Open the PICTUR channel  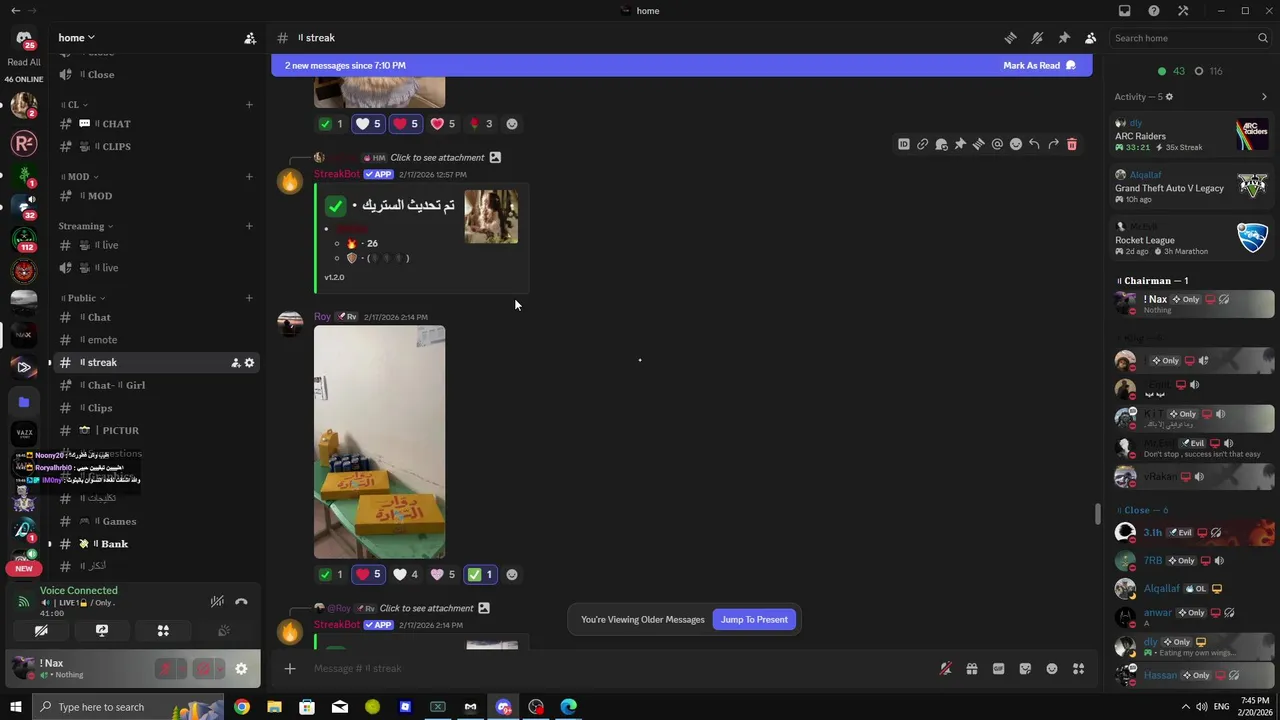point(155,430)
